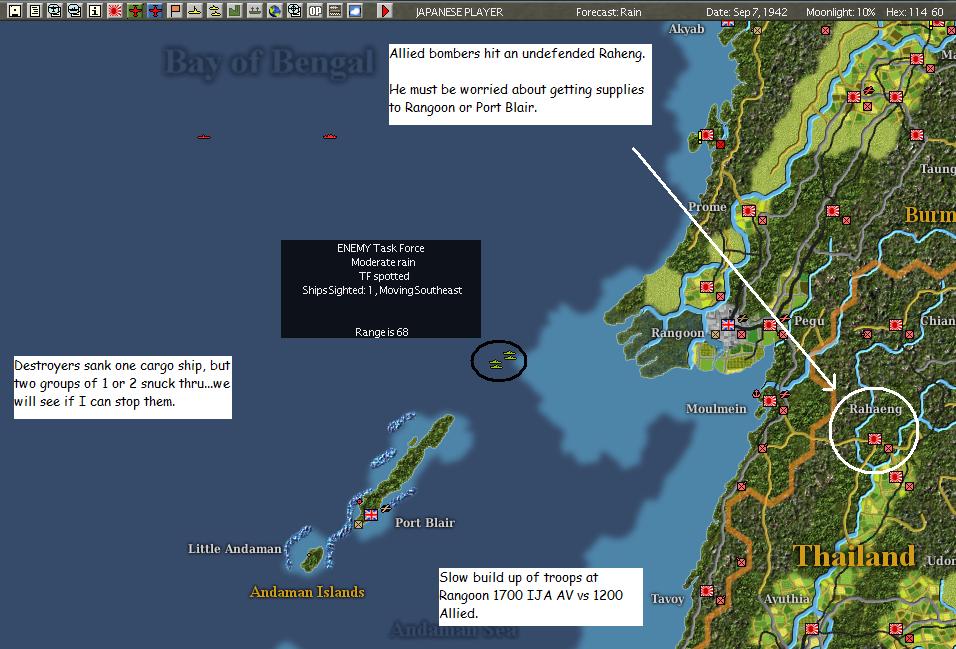The image size is (956, 649).
Task: Select solid red unit south of Akyab
Action: tap(721, 145)
